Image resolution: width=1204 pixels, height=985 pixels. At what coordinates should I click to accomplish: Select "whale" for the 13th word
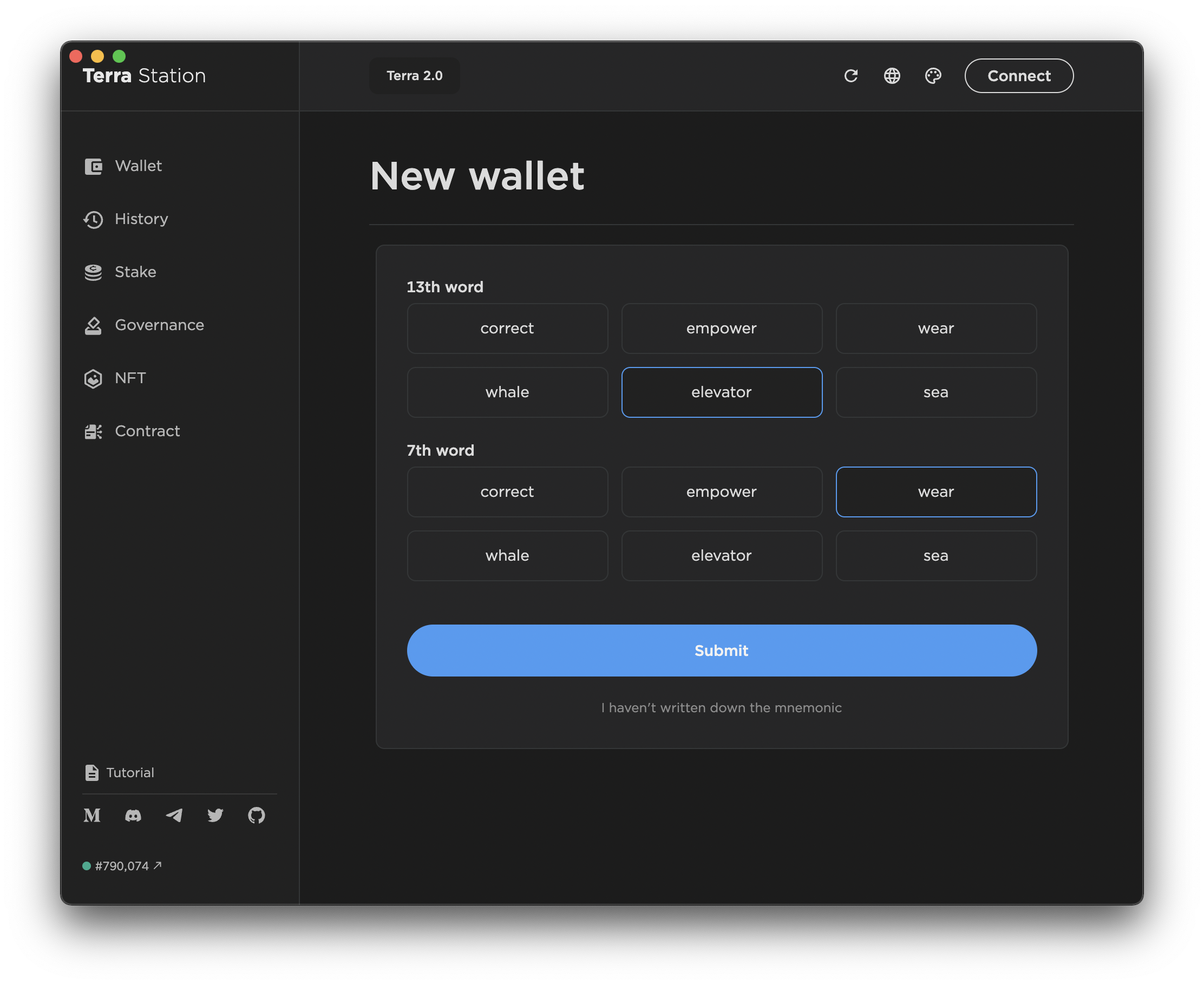pos(507,392)
